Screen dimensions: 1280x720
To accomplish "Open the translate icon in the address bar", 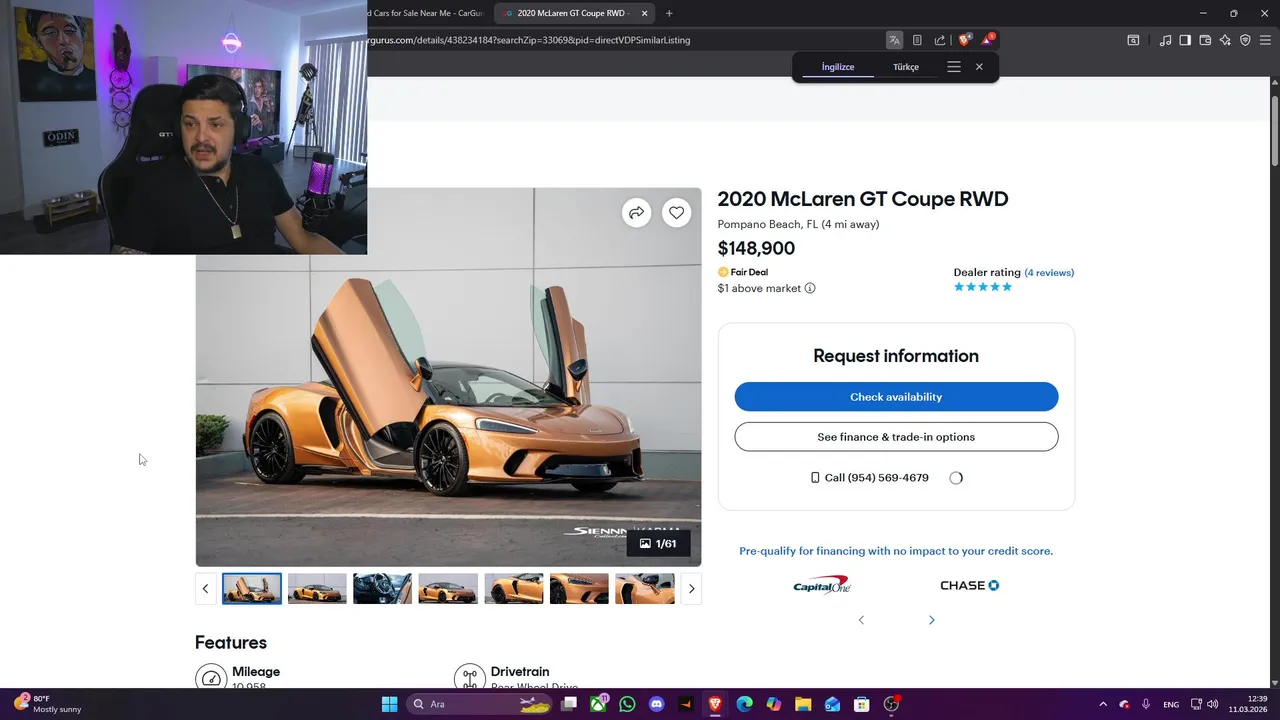I will click(x=894, y=40).
